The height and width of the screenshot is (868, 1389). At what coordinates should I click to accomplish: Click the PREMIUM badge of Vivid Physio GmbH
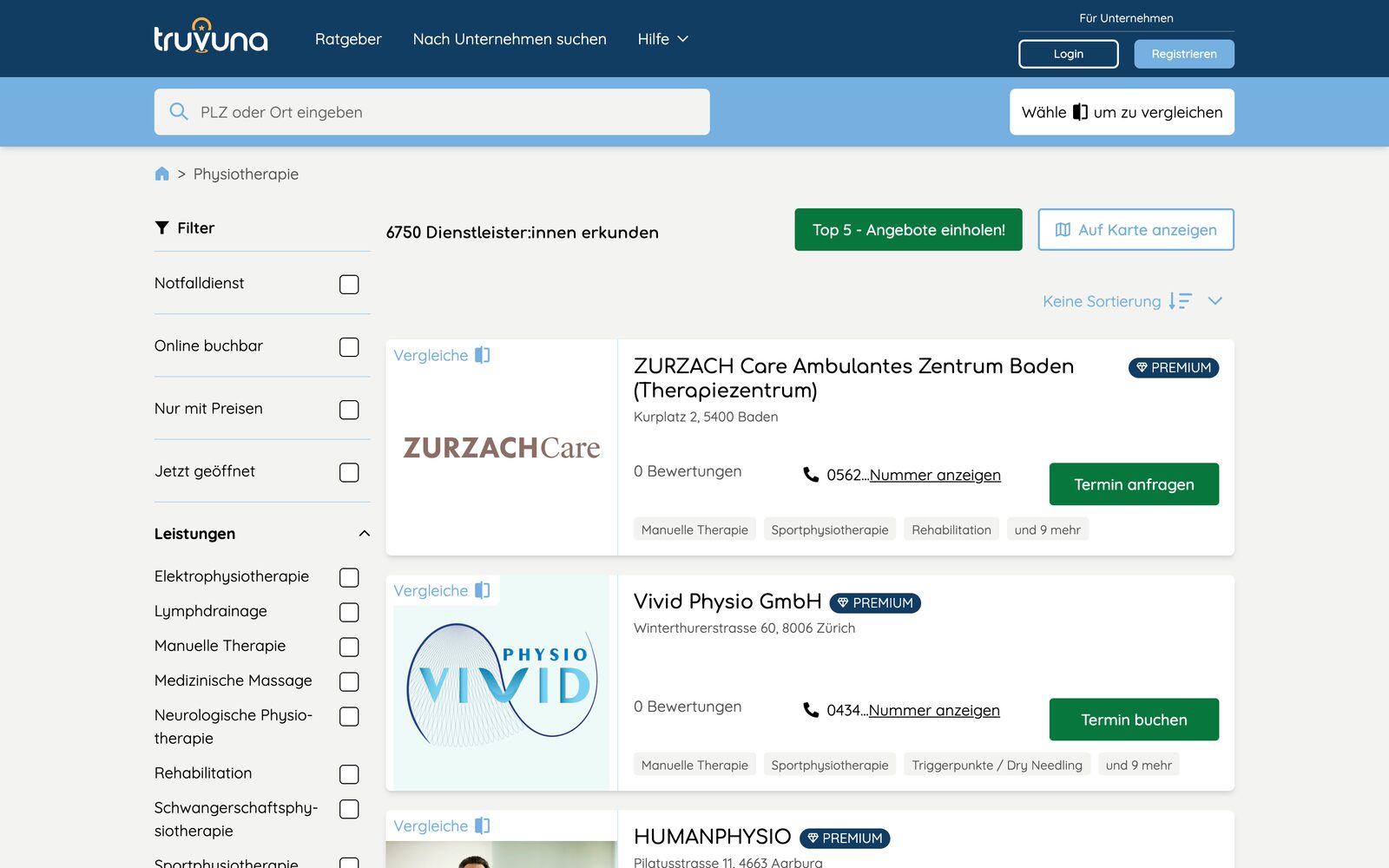pos(875,603)
